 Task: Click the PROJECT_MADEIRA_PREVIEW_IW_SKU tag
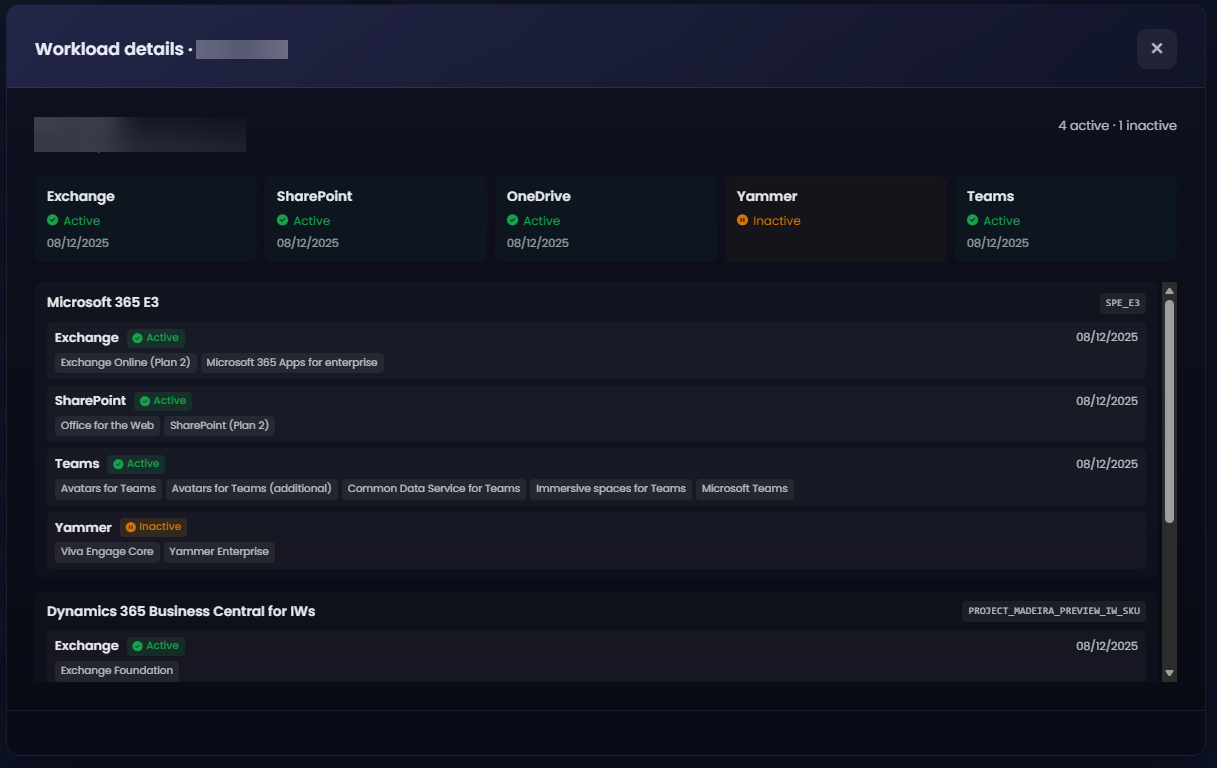click(x=1054, y=611)
